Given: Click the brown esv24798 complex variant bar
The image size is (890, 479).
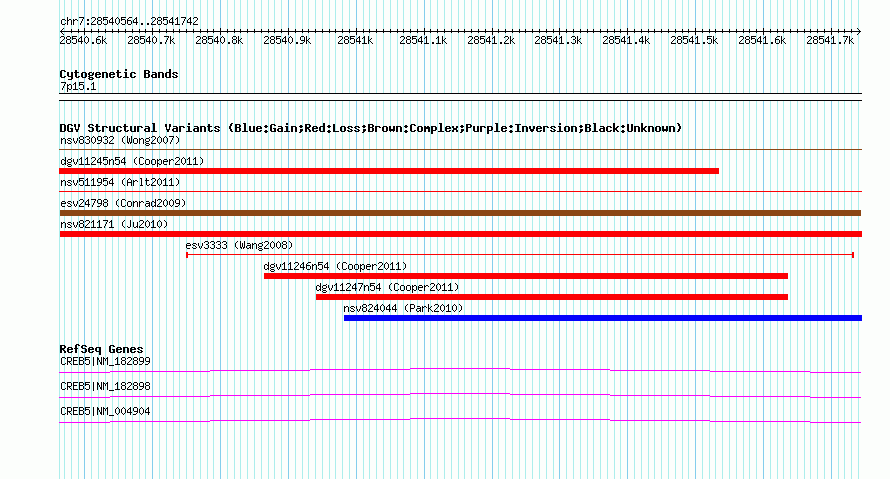Looking at the screenshot, I should click(x=460, y=213).
